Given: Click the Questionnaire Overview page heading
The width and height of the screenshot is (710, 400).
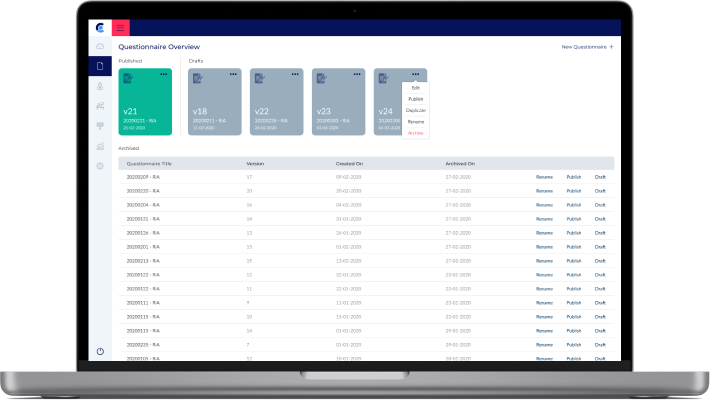Looking at the screenshot, I should point(159,47).
